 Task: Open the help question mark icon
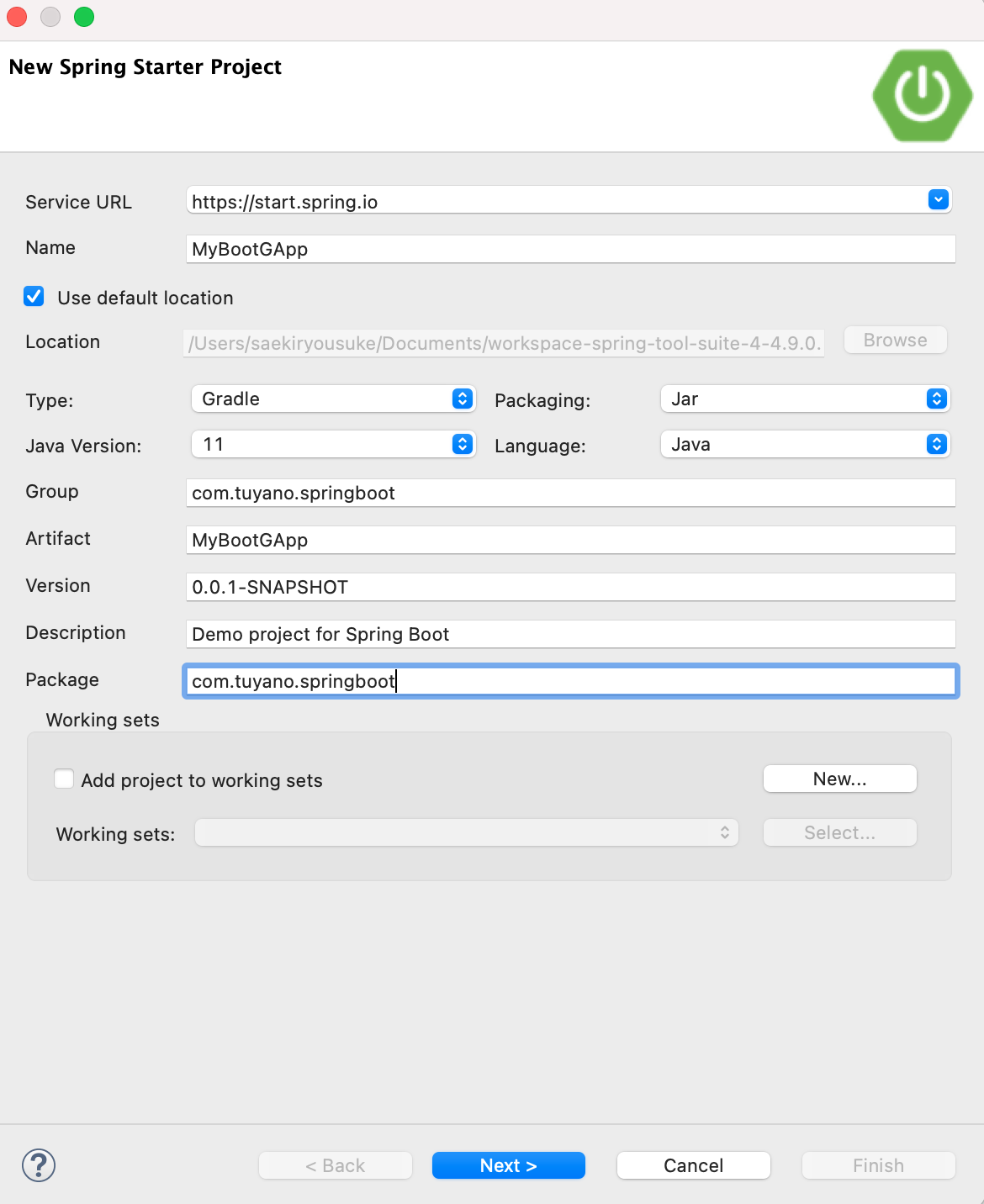37,1165
